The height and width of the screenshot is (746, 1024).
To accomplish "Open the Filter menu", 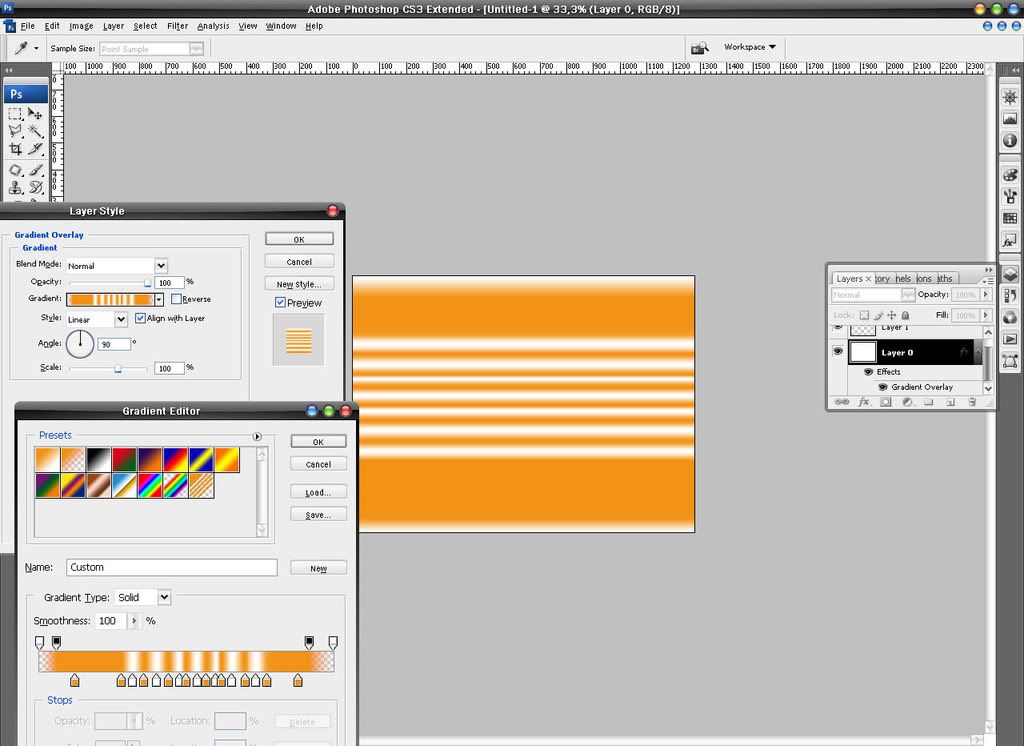I will point(177,26).
